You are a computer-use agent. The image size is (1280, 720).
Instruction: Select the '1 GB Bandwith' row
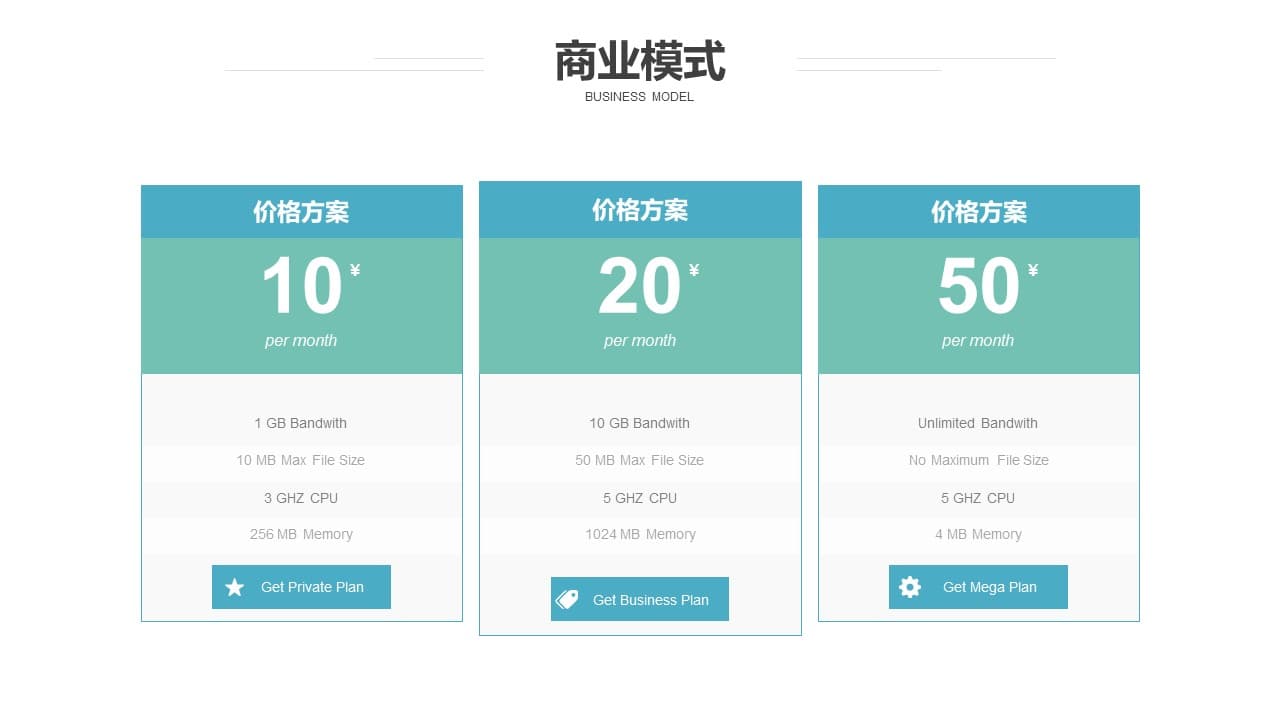coord(301,423)
